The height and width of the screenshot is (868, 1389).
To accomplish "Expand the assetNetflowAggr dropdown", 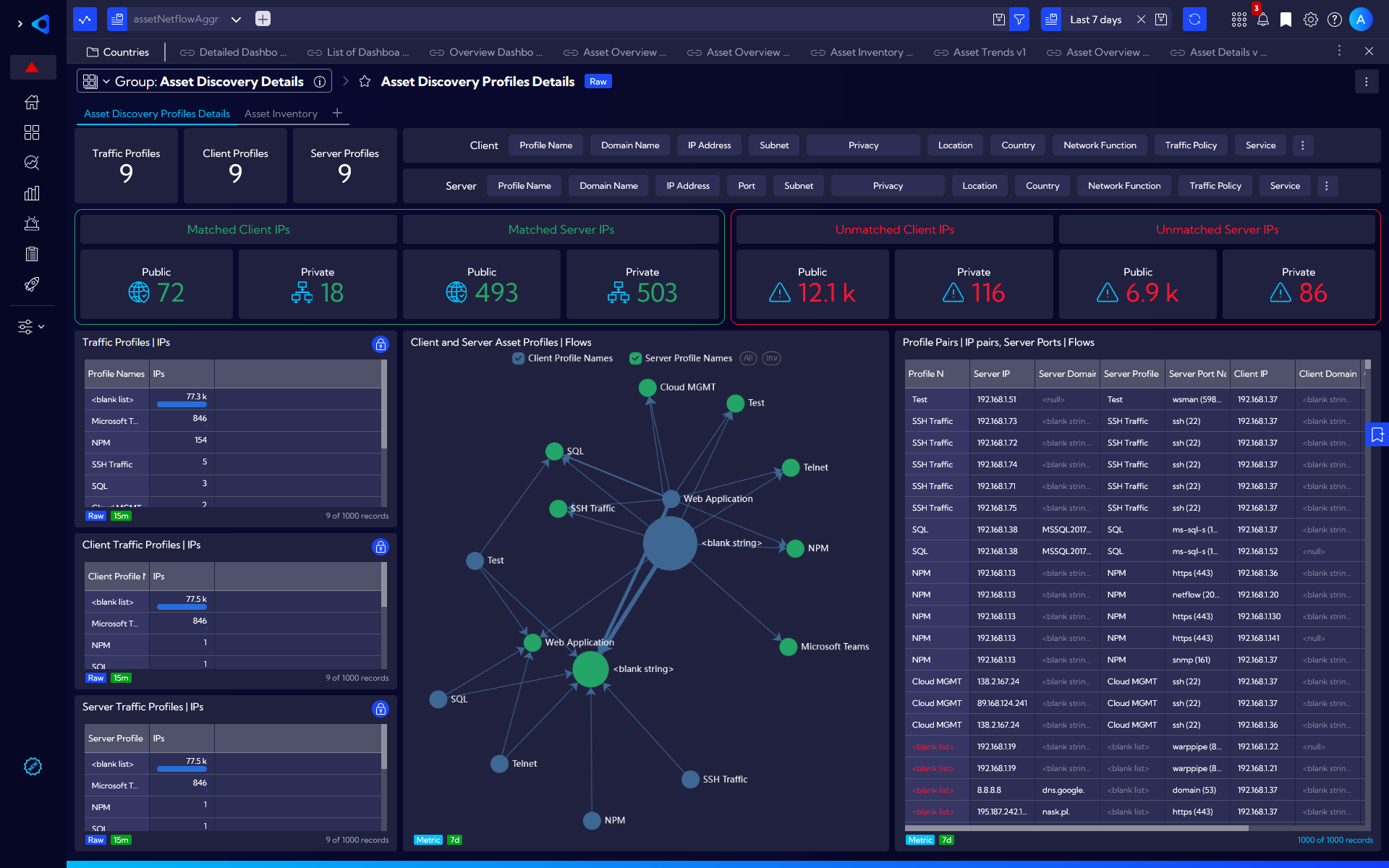I will pyautogui.click(x=236, y=20).
